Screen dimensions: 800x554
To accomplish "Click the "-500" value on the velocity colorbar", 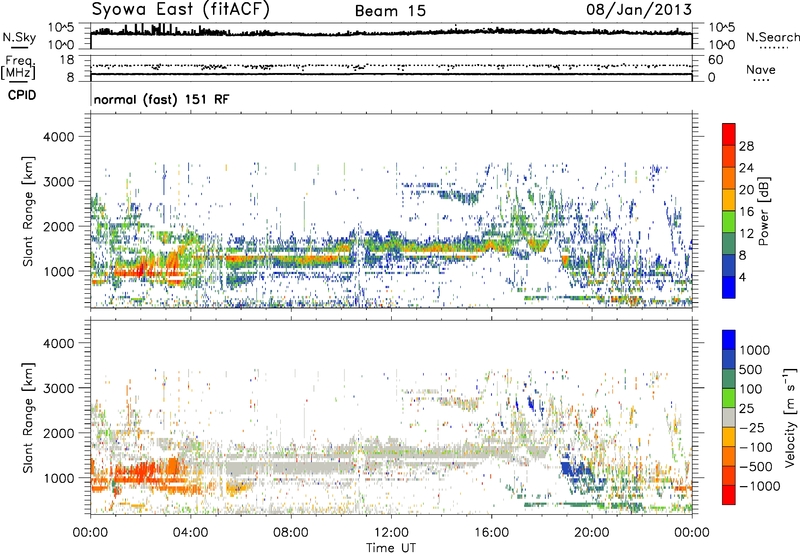I will coord(756,467).
